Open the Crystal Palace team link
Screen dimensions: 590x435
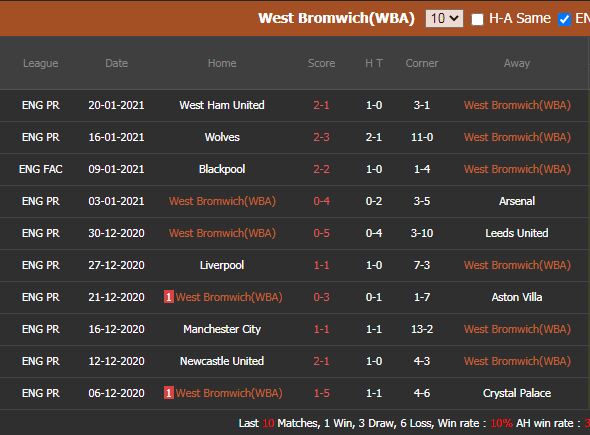click(517, 393)
